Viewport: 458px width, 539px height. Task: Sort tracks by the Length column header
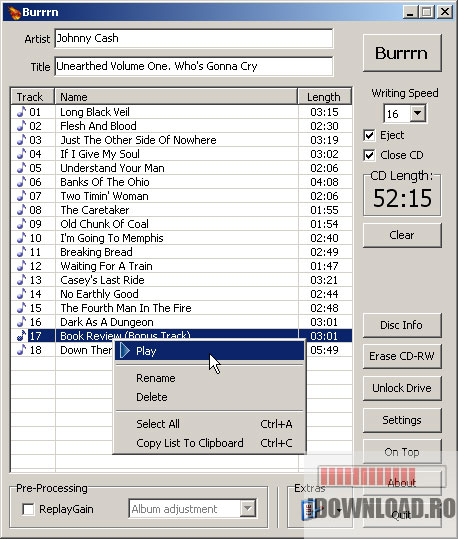click(324, 97)
